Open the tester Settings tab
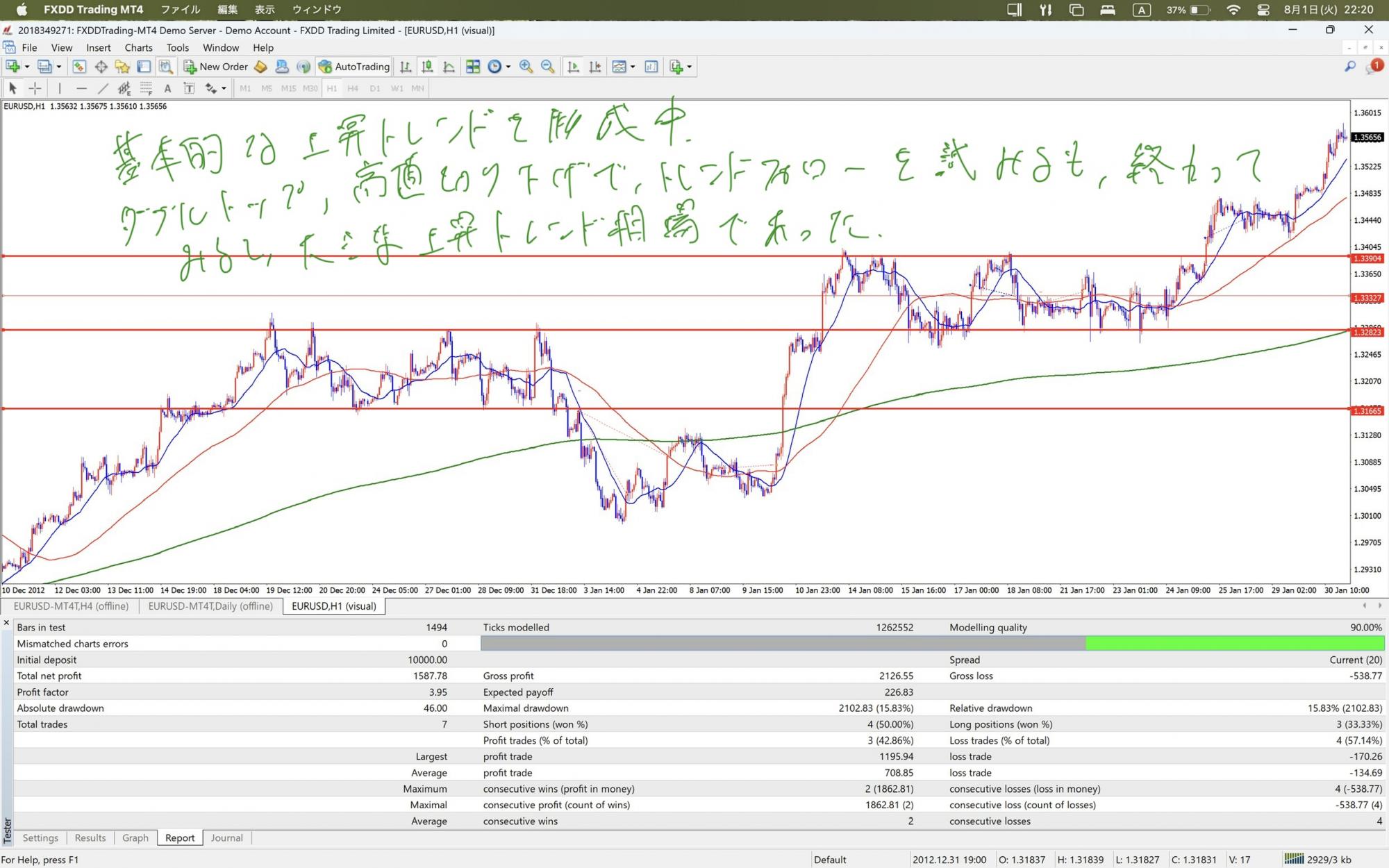 click(40, 838)
